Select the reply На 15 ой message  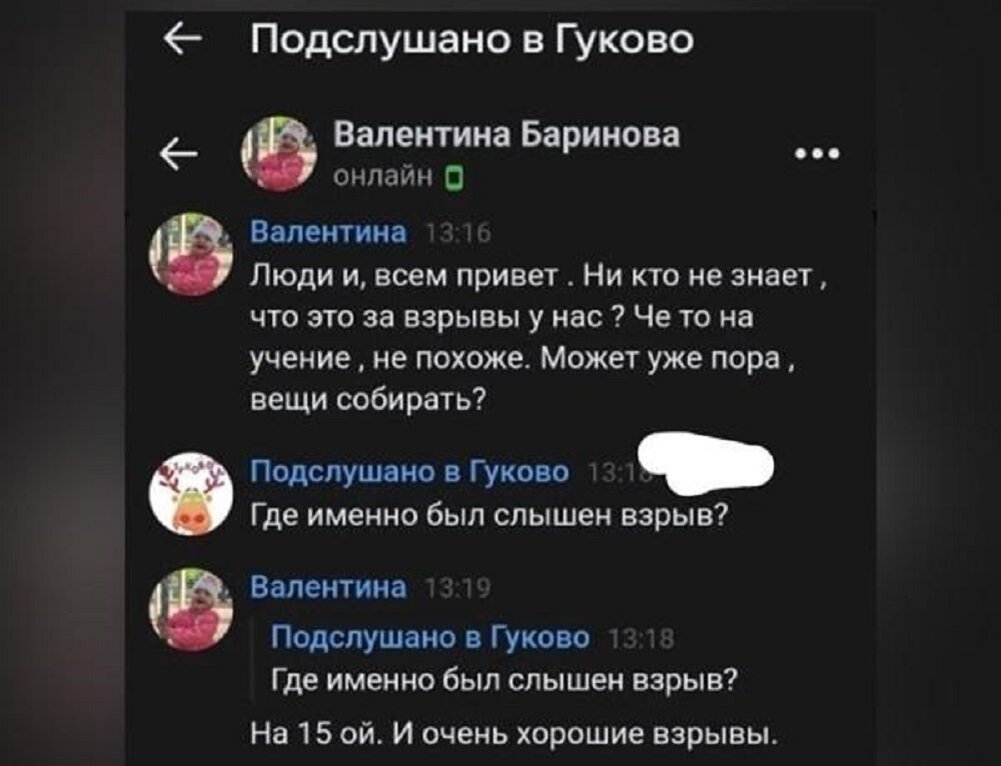pos(515,734)
